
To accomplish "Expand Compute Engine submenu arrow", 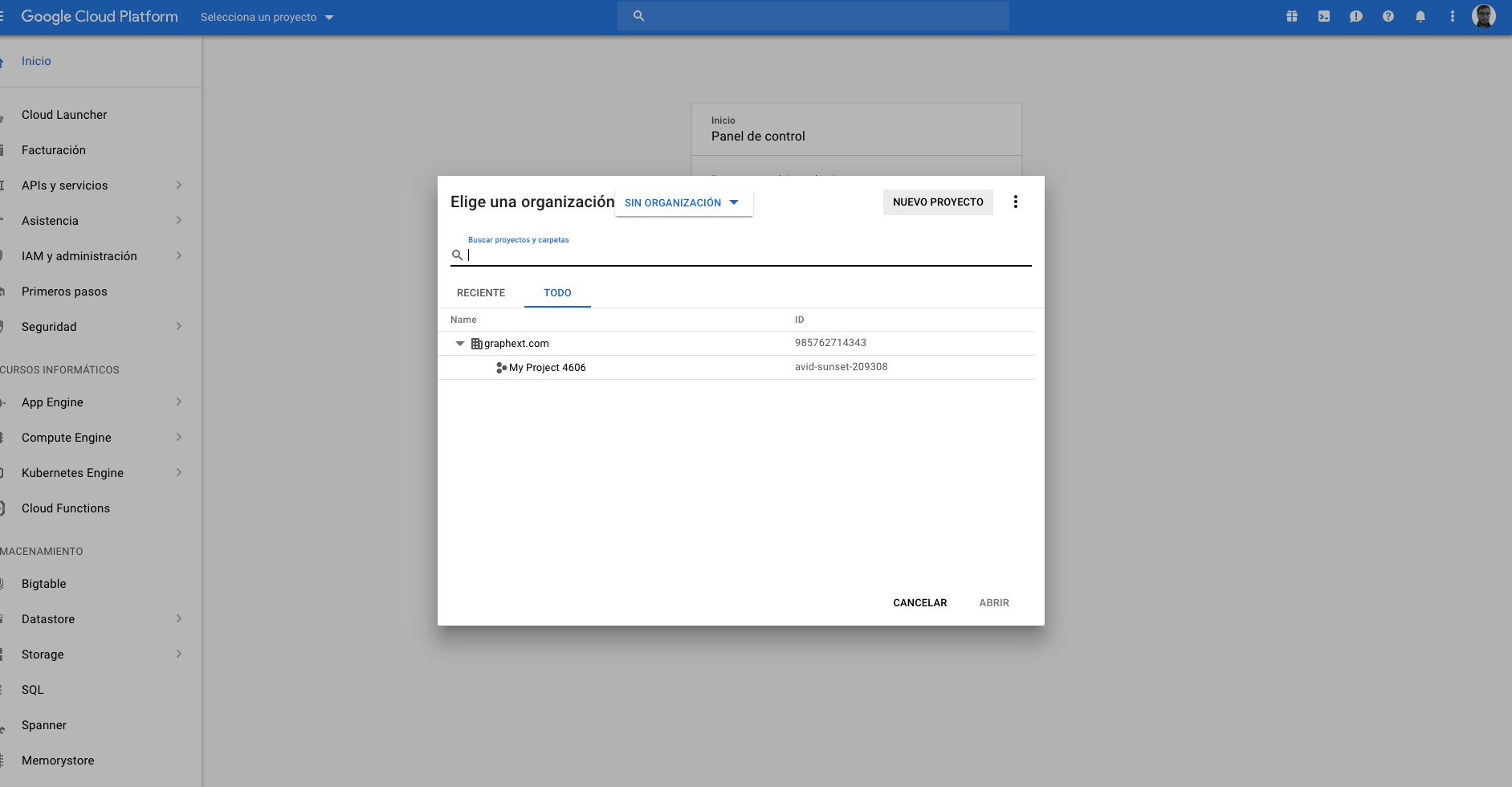I will (179, 438).
